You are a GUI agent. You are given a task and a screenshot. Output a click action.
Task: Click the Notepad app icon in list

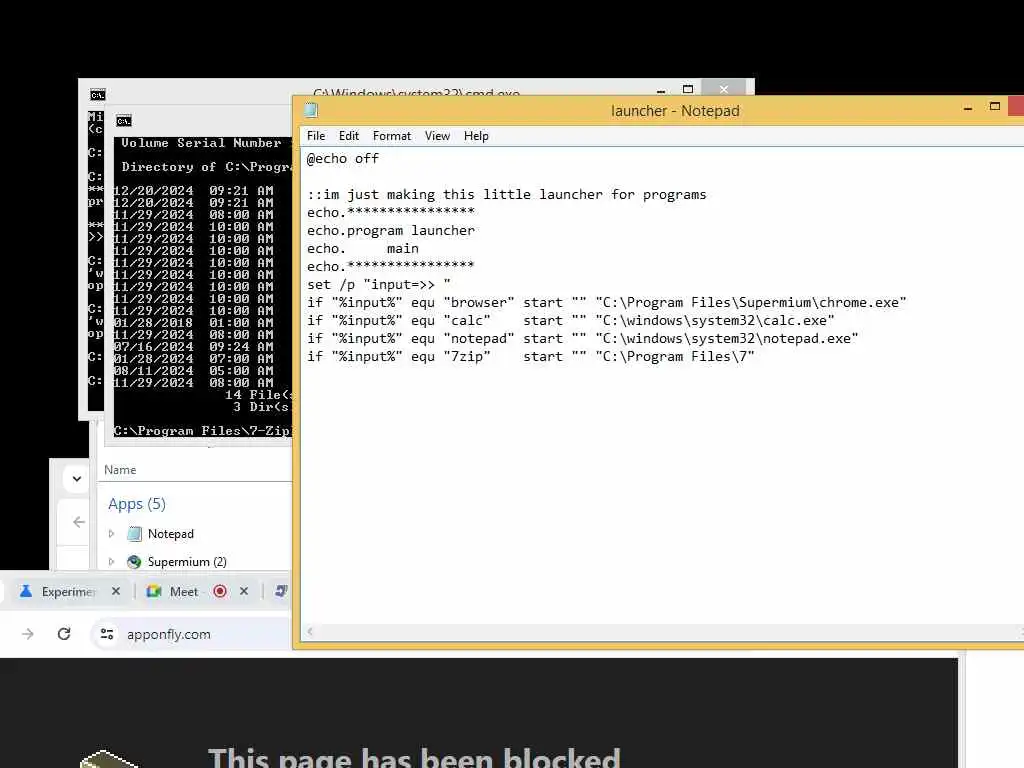pos(134,534)
